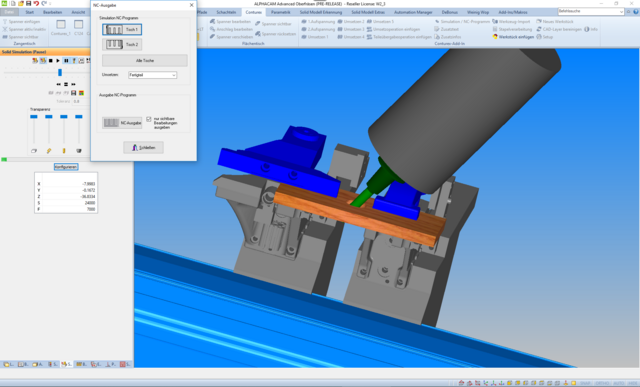The width and height of the screenshot is (640, 387).
Task: Open the Datei application menu
Action: point(9,12)
